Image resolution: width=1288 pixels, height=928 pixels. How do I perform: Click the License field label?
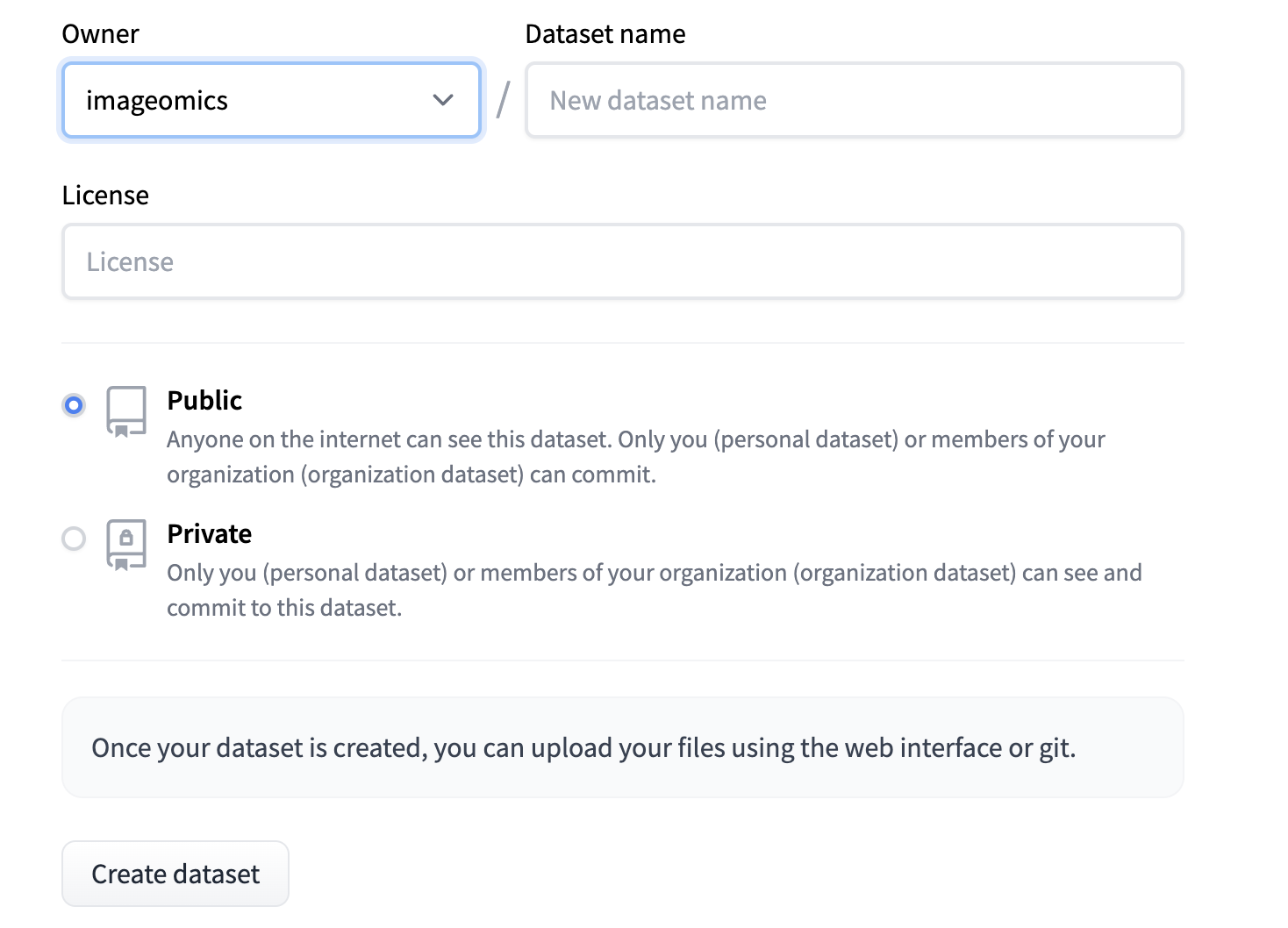click(105, 195)
